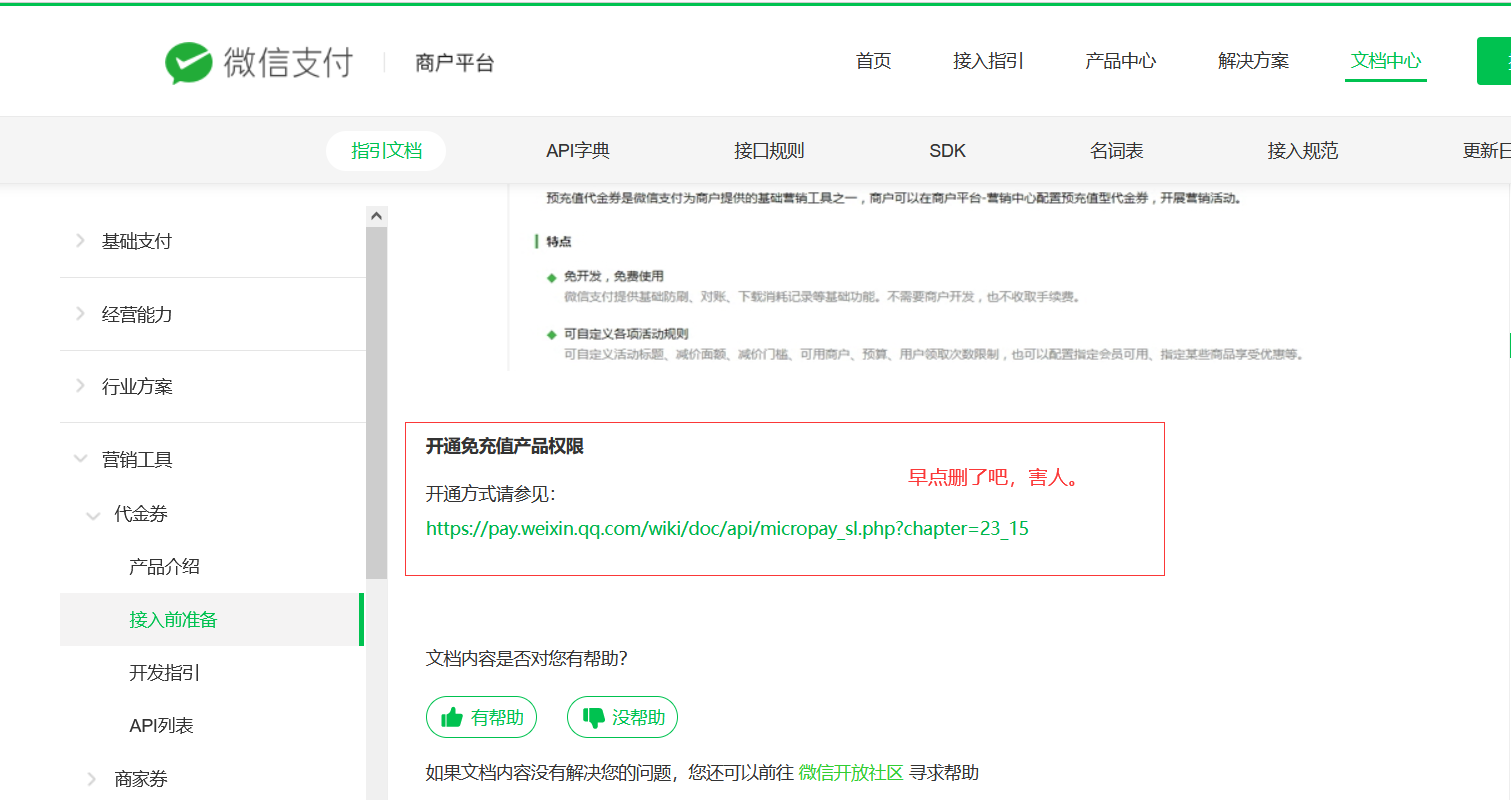This screenshot has width=1511, height=800.
Task: Switch to the 接口规则 tab
Action: tap(769, 151)
